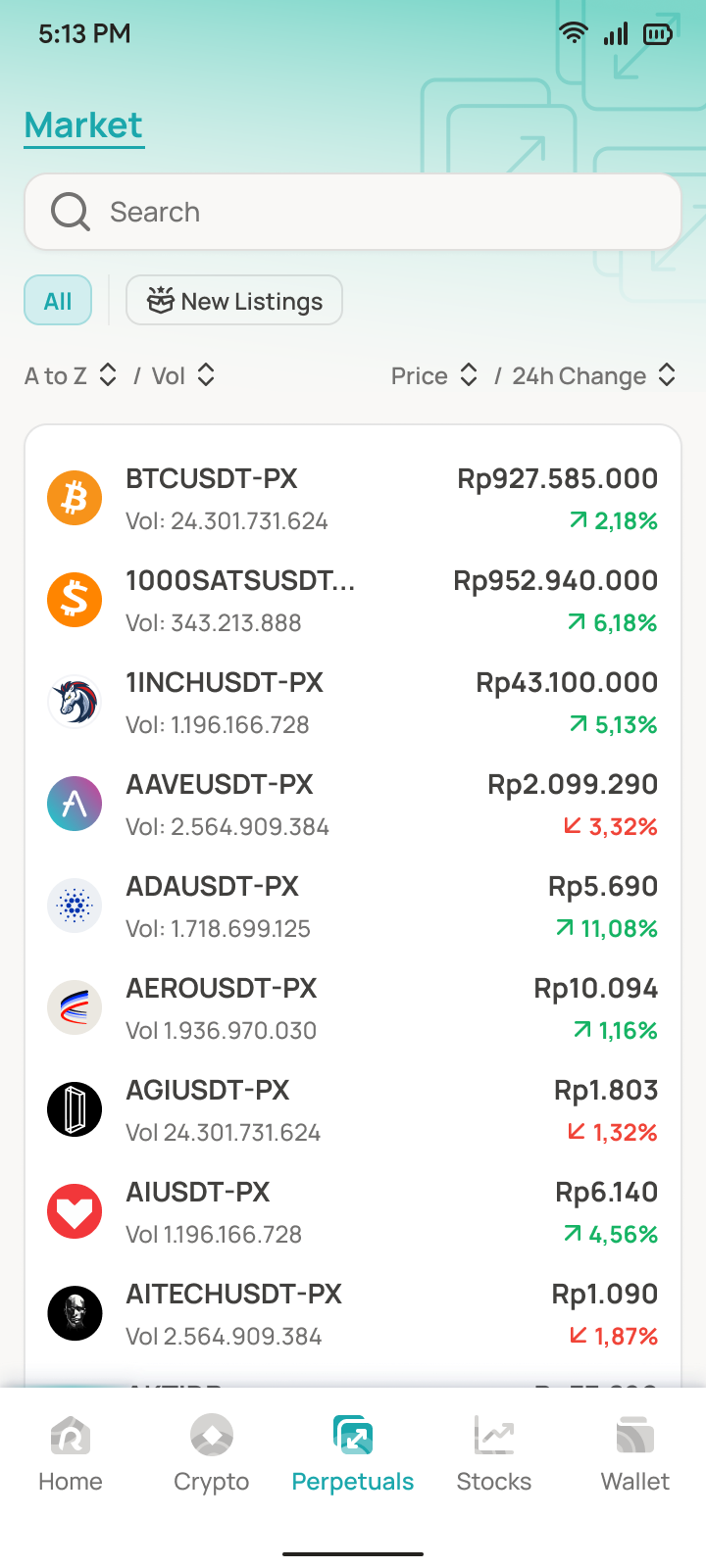Open the Wallet tab

tap(635, 1454)
